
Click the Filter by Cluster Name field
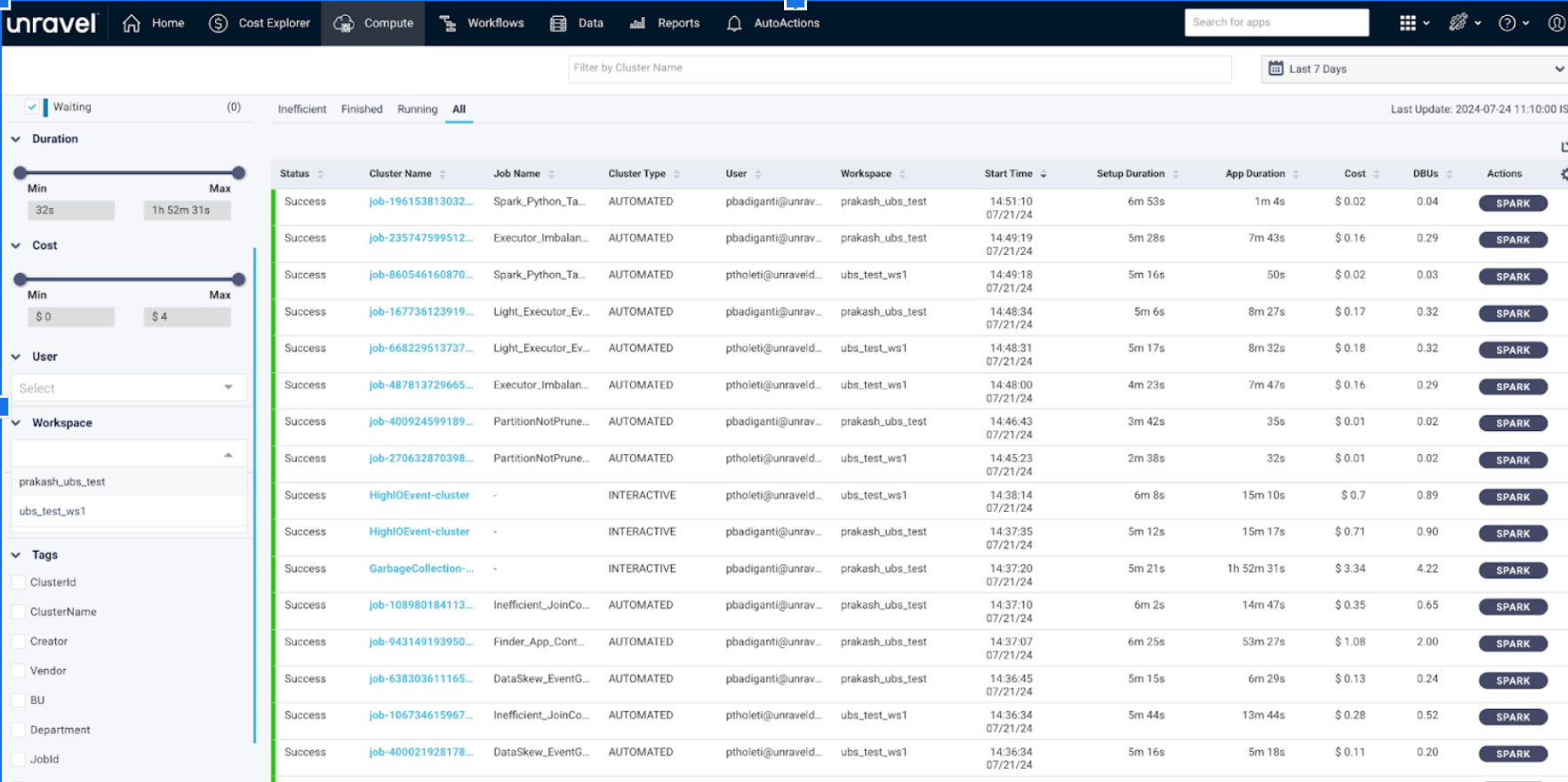click(x=899, y=68)
